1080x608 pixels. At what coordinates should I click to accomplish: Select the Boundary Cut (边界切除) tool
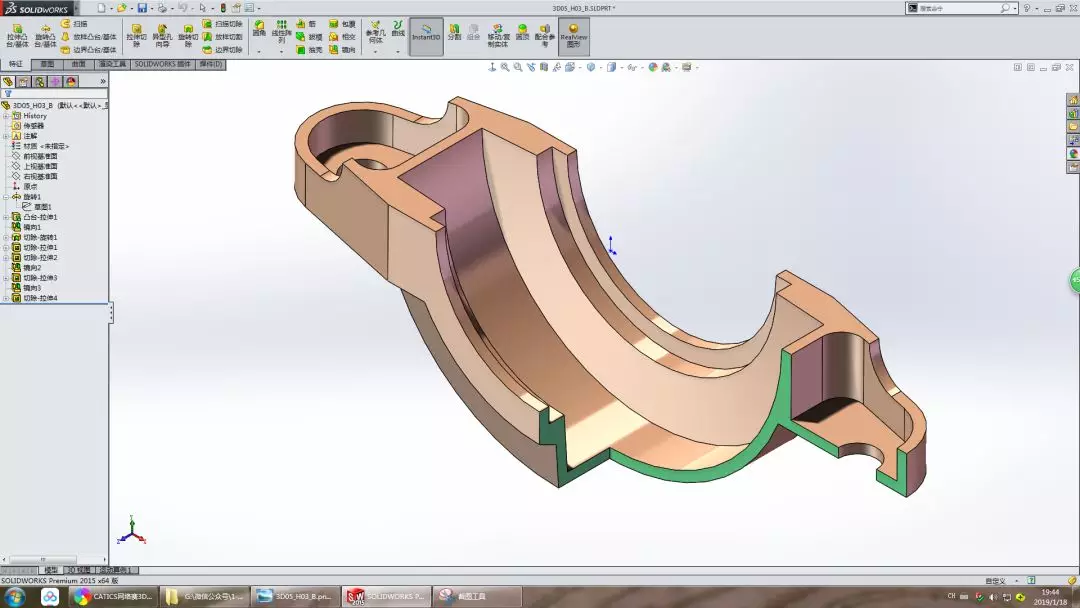222,50
